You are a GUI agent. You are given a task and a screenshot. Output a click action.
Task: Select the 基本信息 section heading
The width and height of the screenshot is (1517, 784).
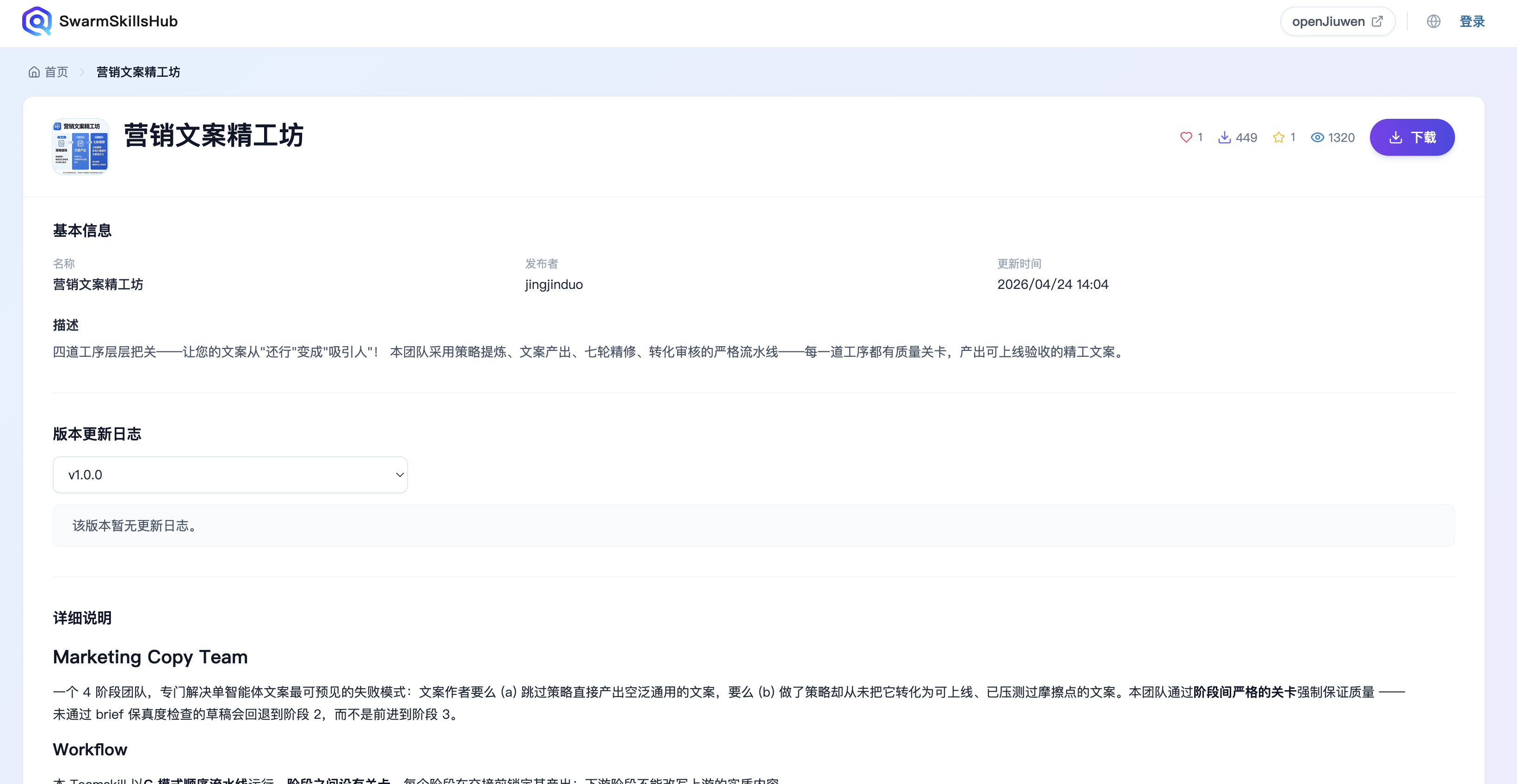pos(82,230)
